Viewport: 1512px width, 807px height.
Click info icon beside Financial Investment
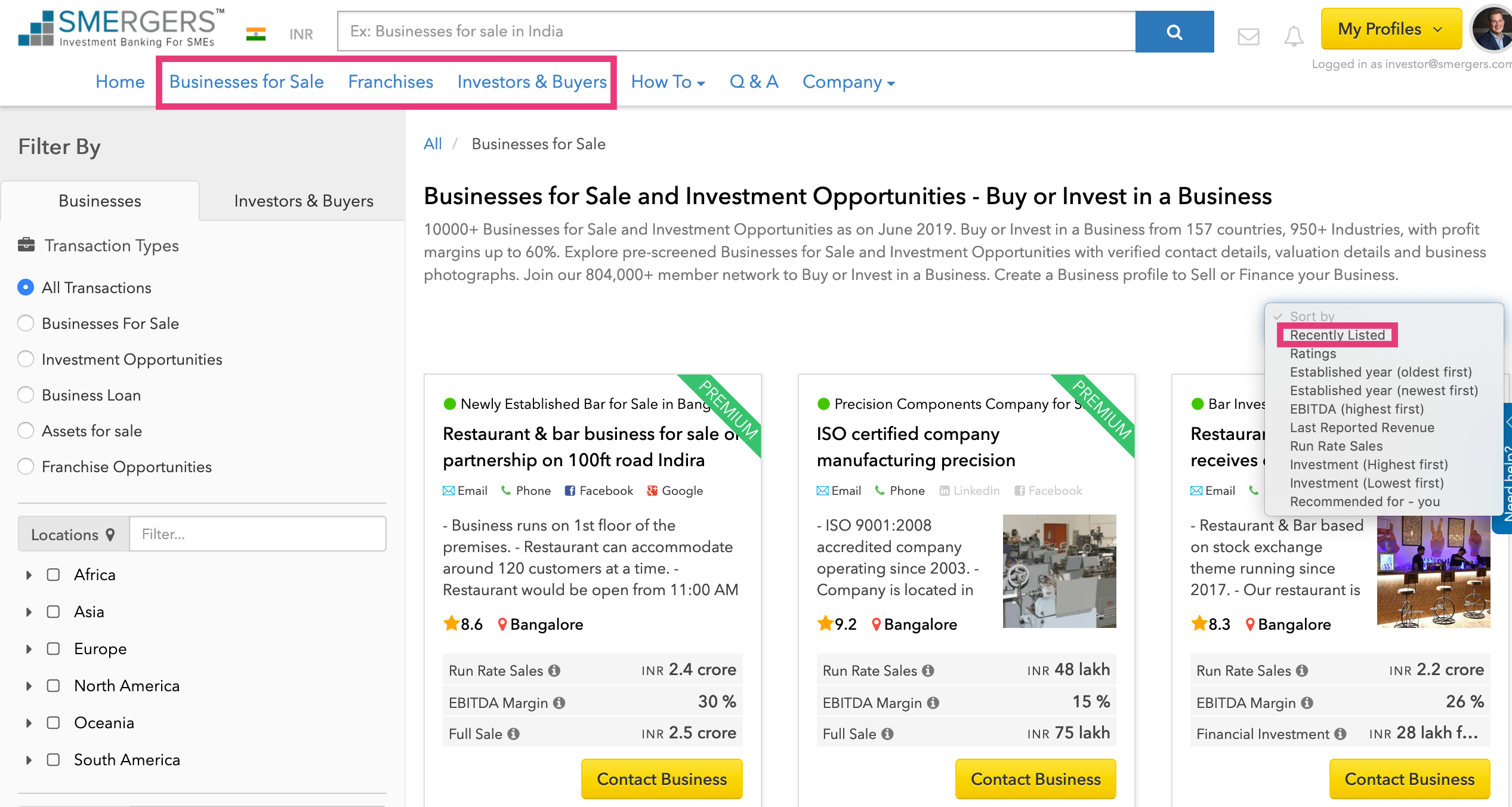tap(1341, 734)
